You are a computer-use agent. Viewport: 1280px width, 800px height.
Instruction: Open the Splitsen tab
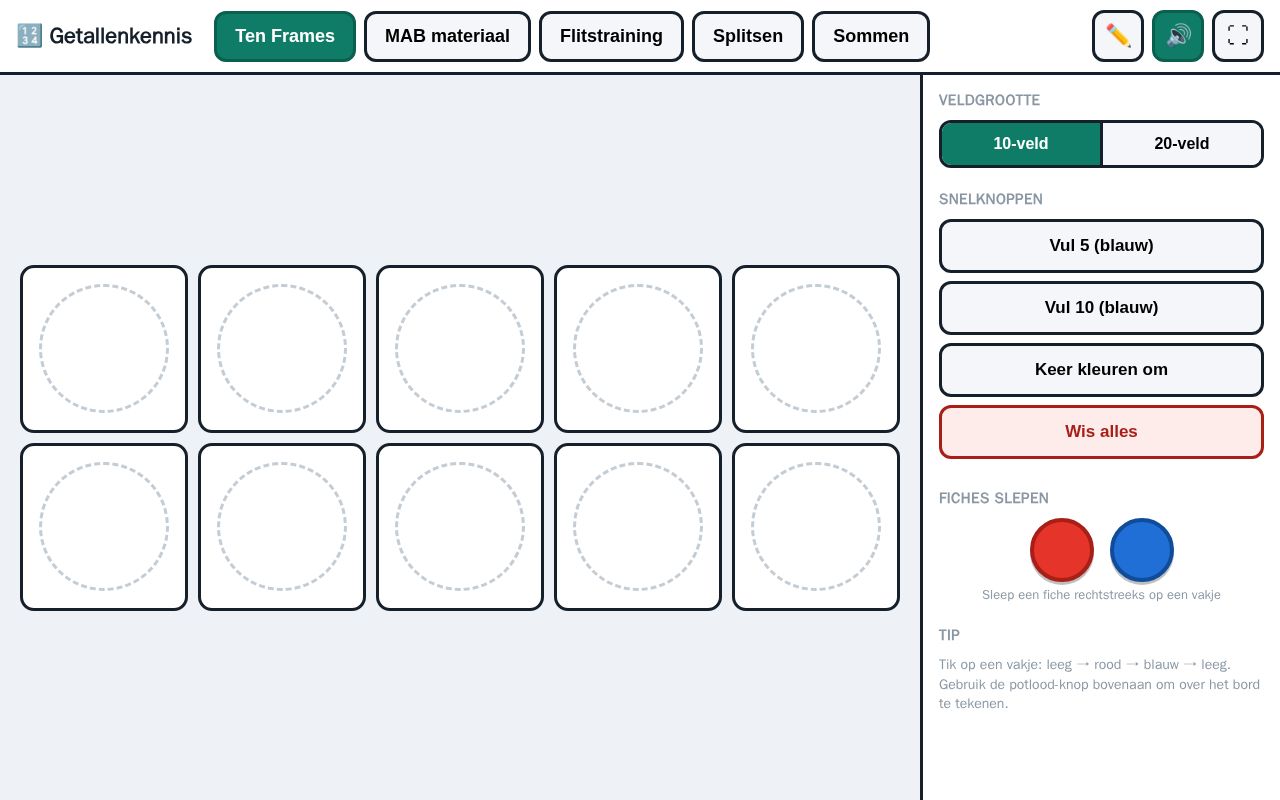click(748, 36)
